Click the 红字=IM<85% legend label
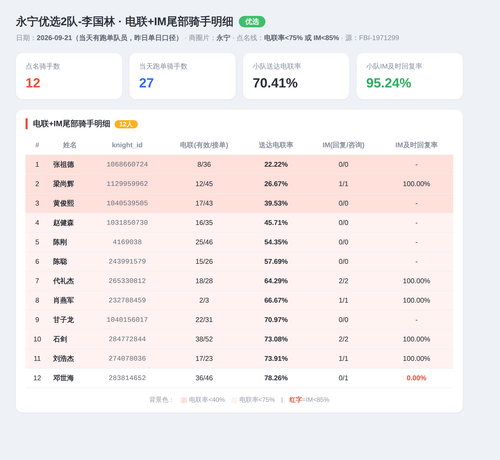 point(309,400)
